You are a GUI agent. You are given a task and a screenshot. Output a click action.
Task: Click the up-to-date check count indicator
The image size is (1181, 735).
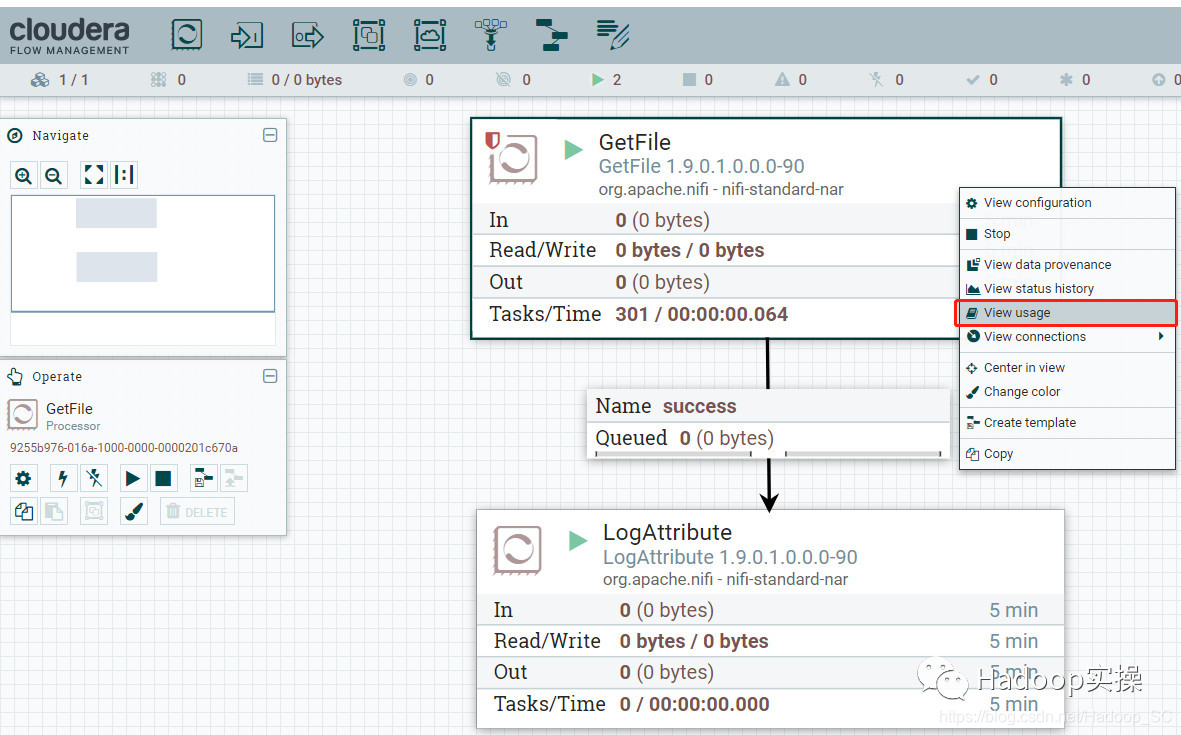pos(982,80)
